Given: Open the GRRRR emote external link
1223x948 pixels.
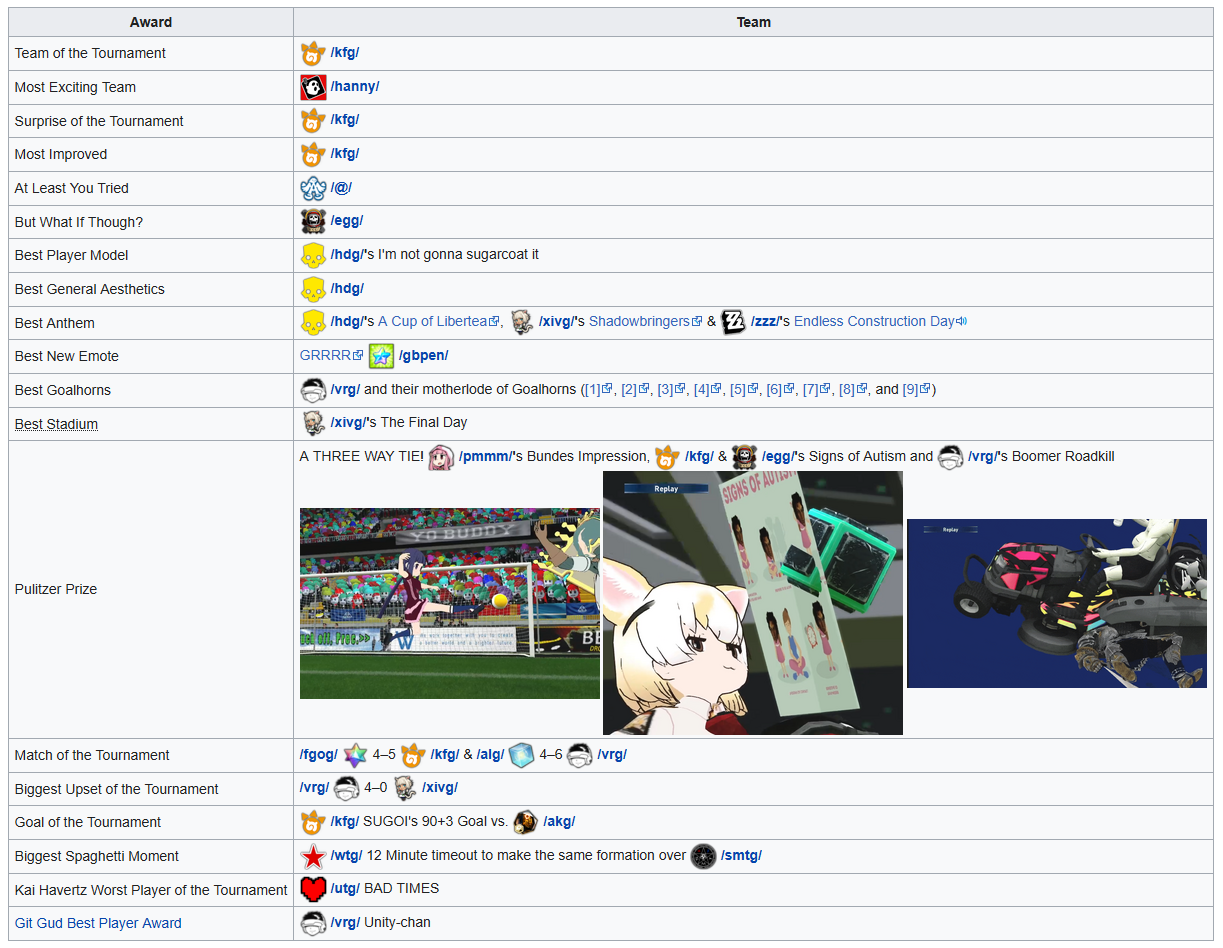Looking at the screenshot, I should click(x=331, y=355).
